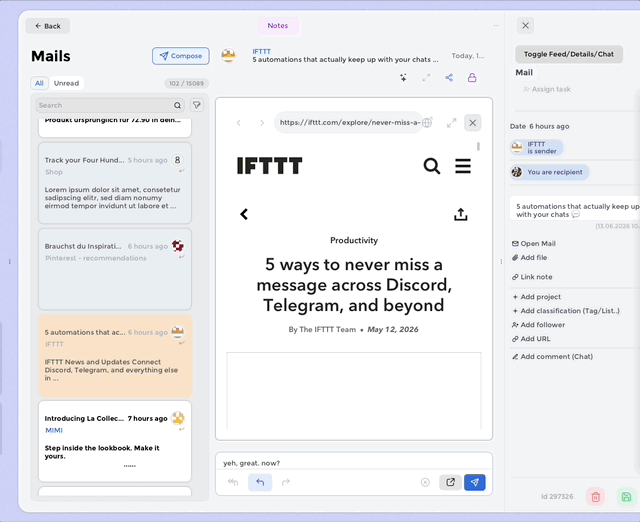
Task: Open reply in external window icon
Action: tap(450, 482)
